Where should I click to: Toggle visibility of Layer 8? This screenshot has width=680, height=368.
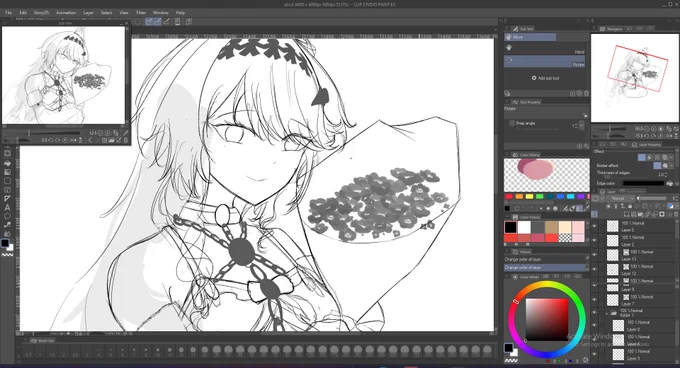point(595,326)
